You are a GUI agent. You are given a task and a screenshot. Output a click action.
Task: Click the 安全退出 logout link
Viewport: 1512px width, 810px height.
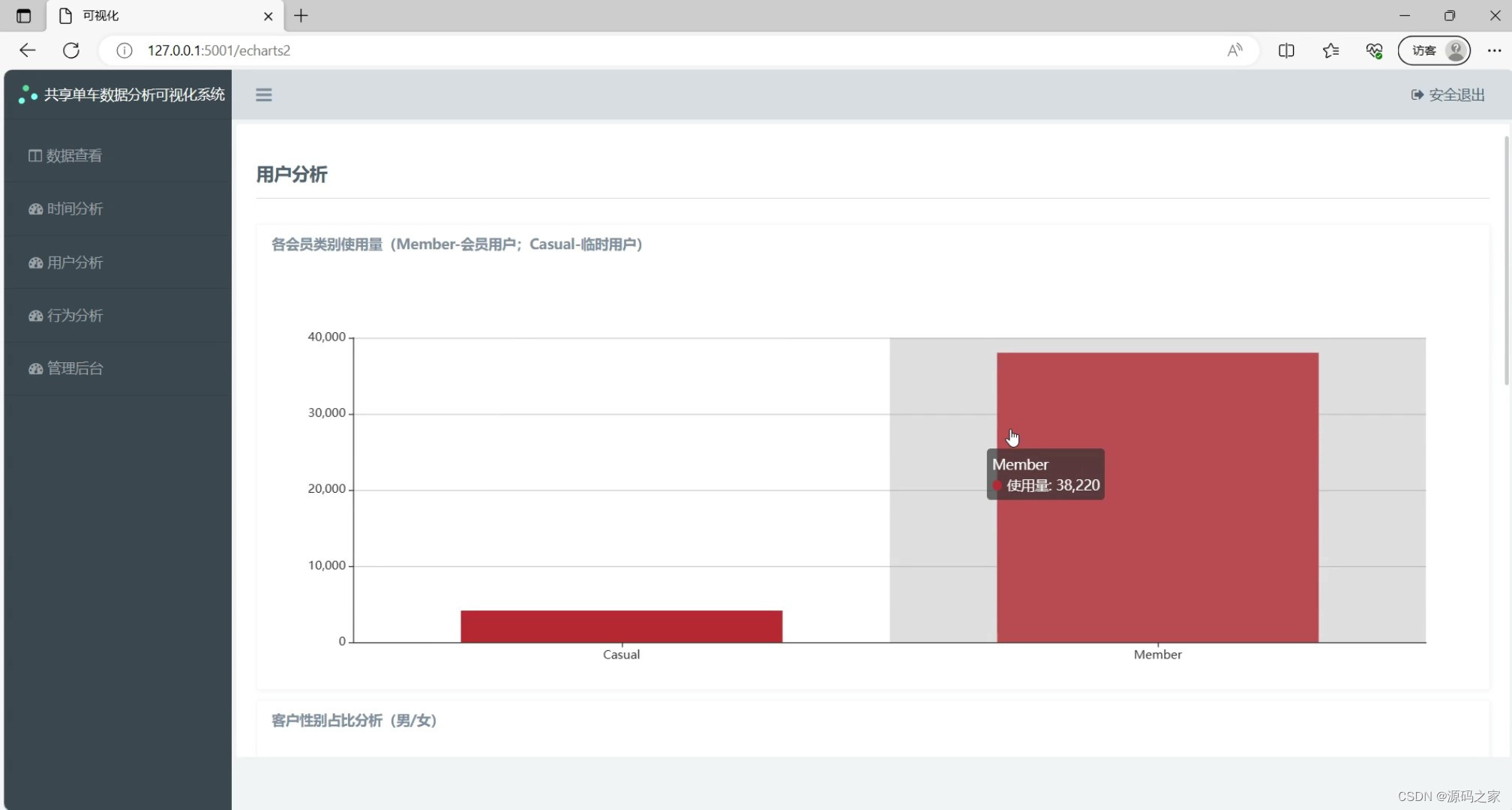(x=1447, y=94)
